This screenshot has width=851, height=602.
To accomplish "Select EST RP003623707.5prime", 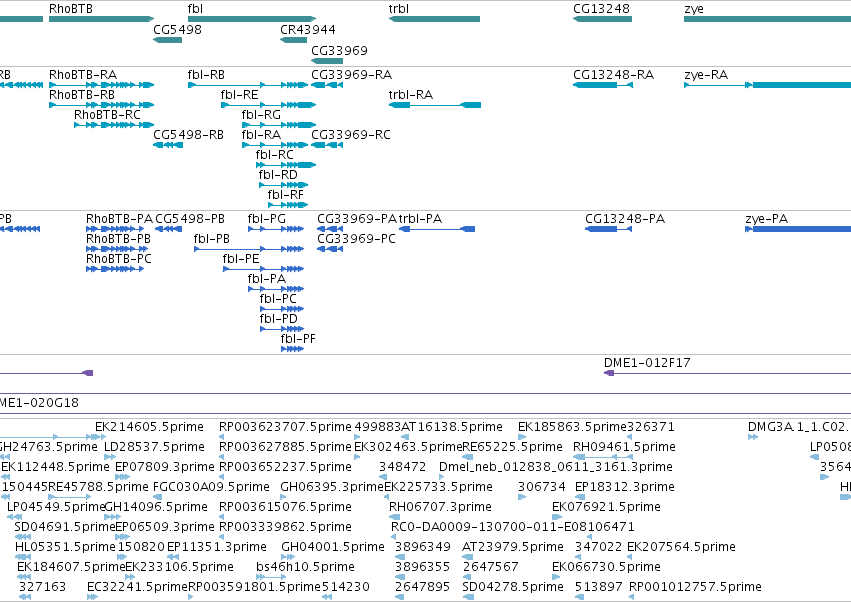I will (285, 427).
